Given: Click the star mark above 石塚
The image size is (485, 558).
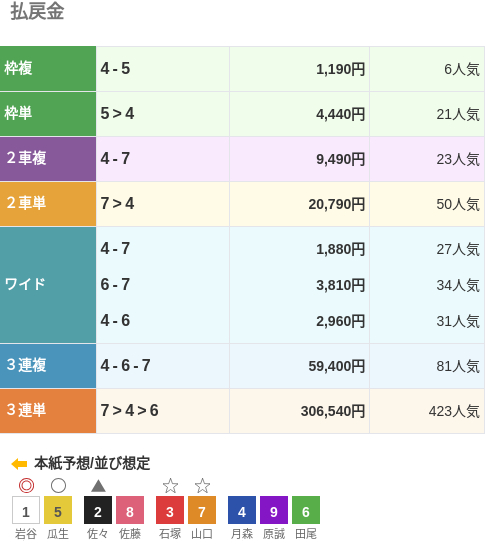Looking at the screenshot, I should [x=170, y=485].
